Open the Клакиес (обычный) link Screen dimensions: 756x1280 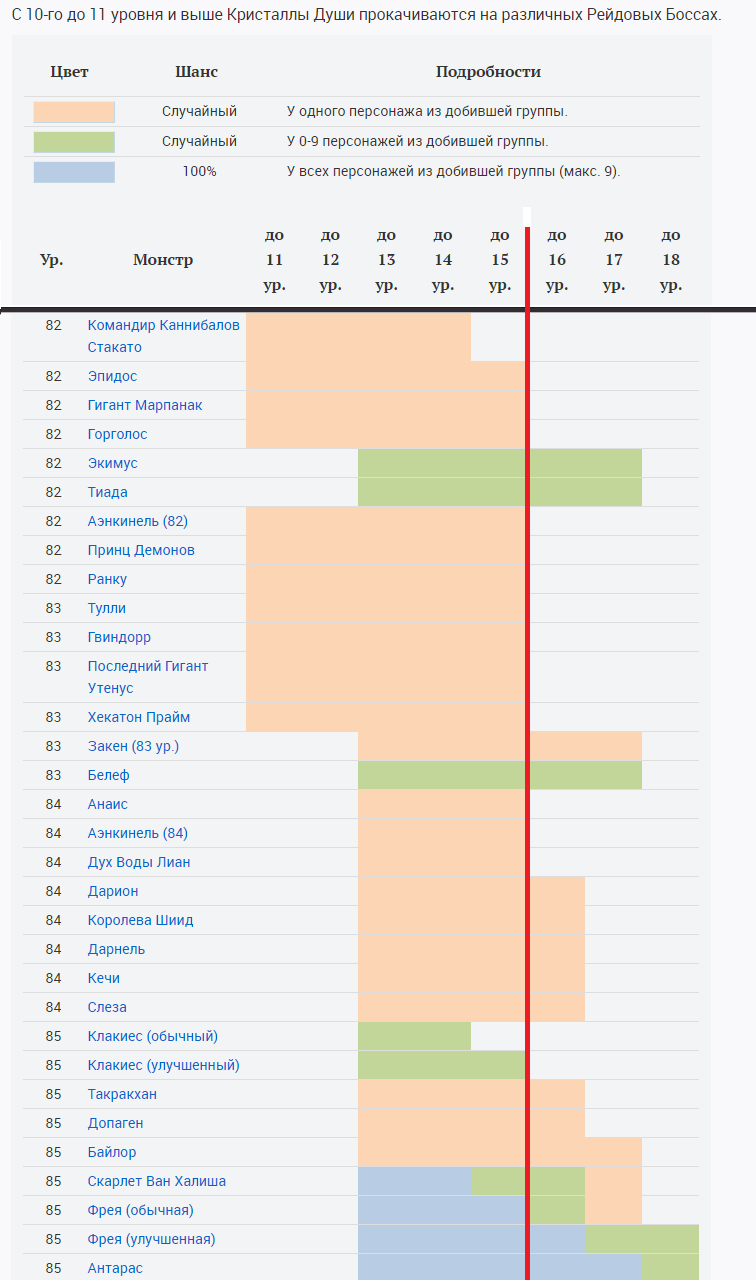pos(153,1036)
